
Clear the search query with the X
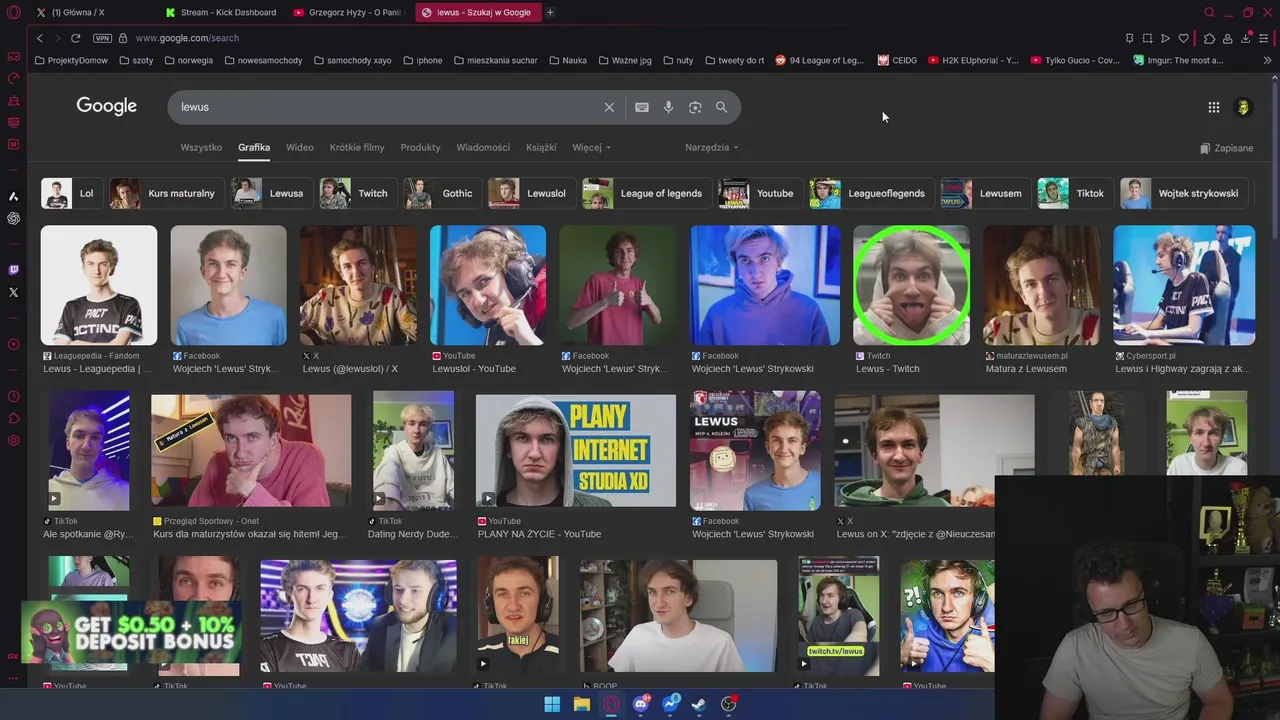(609, 107)
